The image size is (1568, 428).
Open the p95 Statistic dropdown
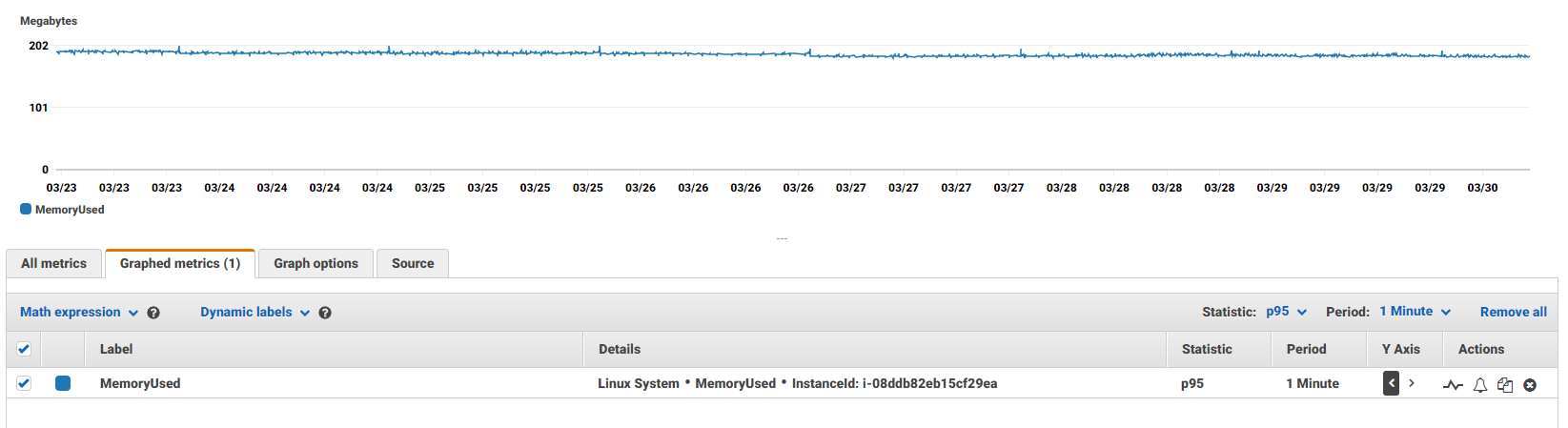tap(1286, 312)
